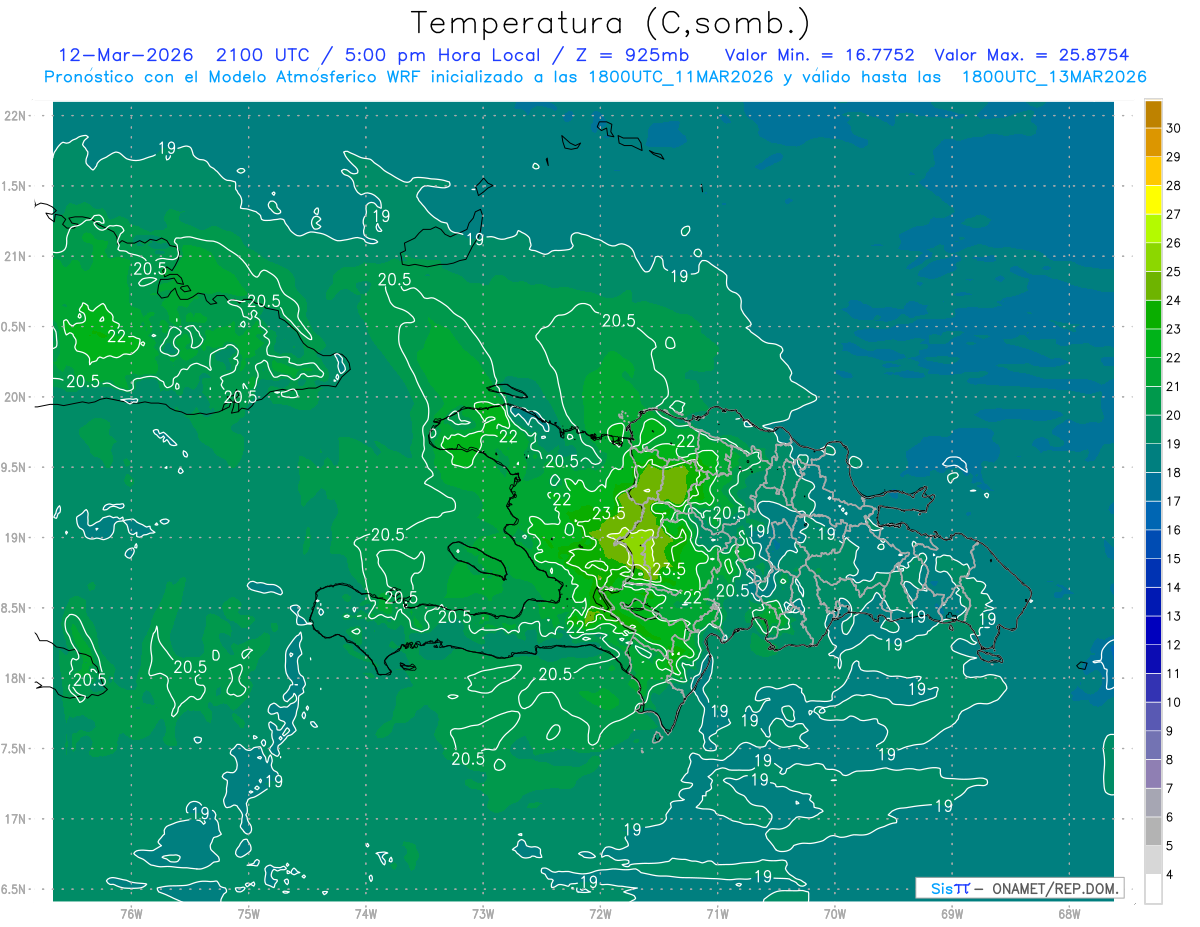Click the "20N" latitude axis label

coord(15,397)
